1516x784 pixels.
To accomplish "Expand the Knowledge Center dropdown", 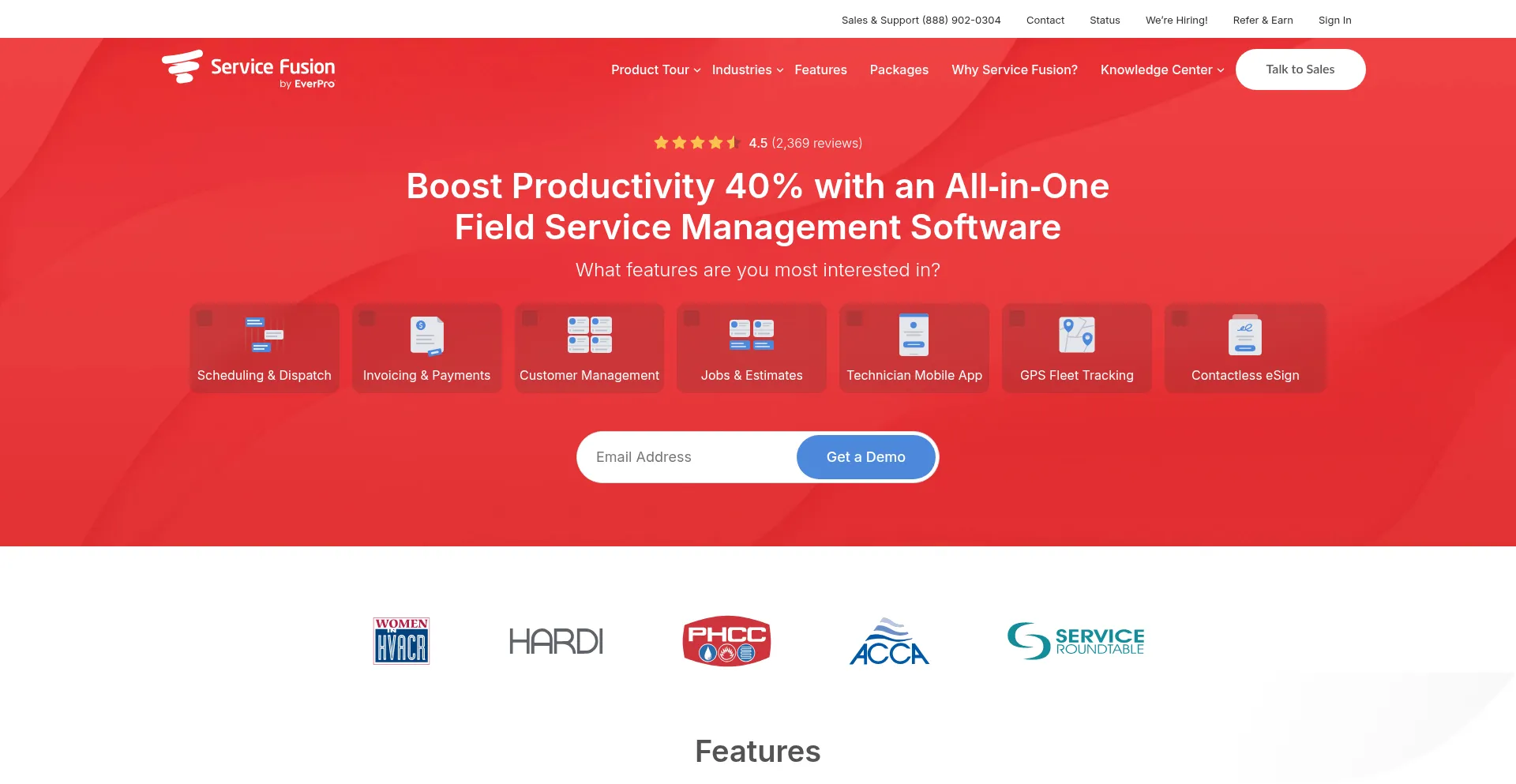I will 1162,69.
